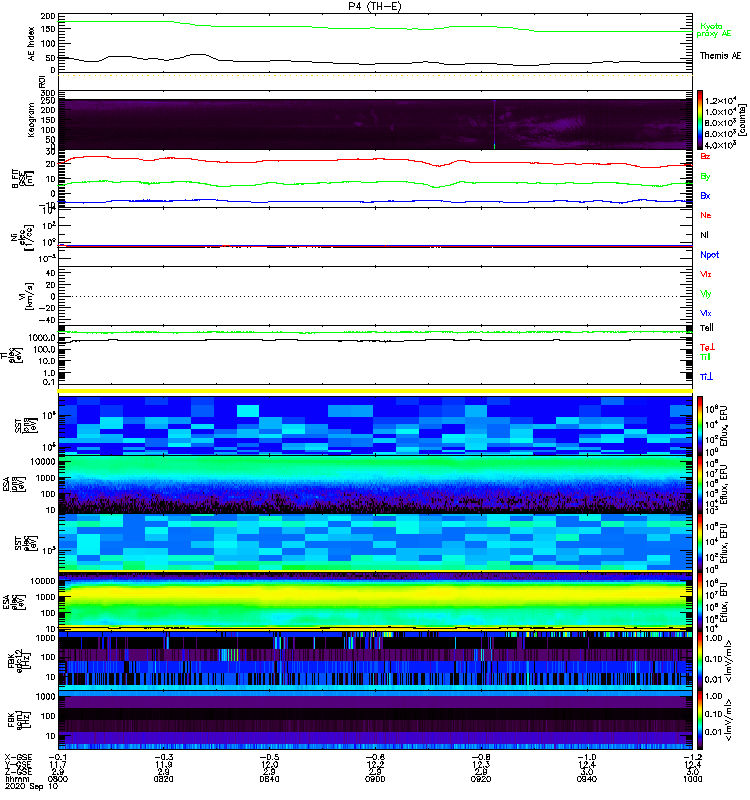
Task: Click the SST ions spectrogram panel
Action: pos(375,425)
